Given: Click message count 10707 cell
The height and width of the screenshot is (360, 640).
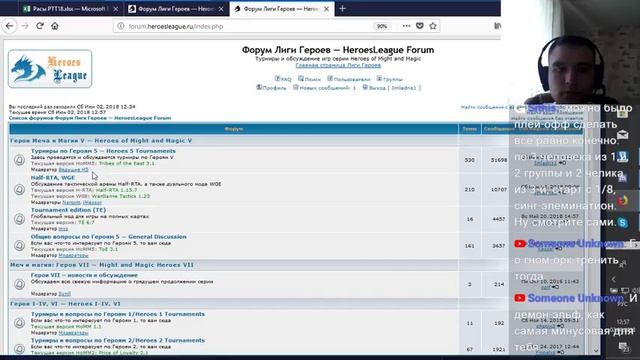Looking at the screenshot, I should coord(499,189).
